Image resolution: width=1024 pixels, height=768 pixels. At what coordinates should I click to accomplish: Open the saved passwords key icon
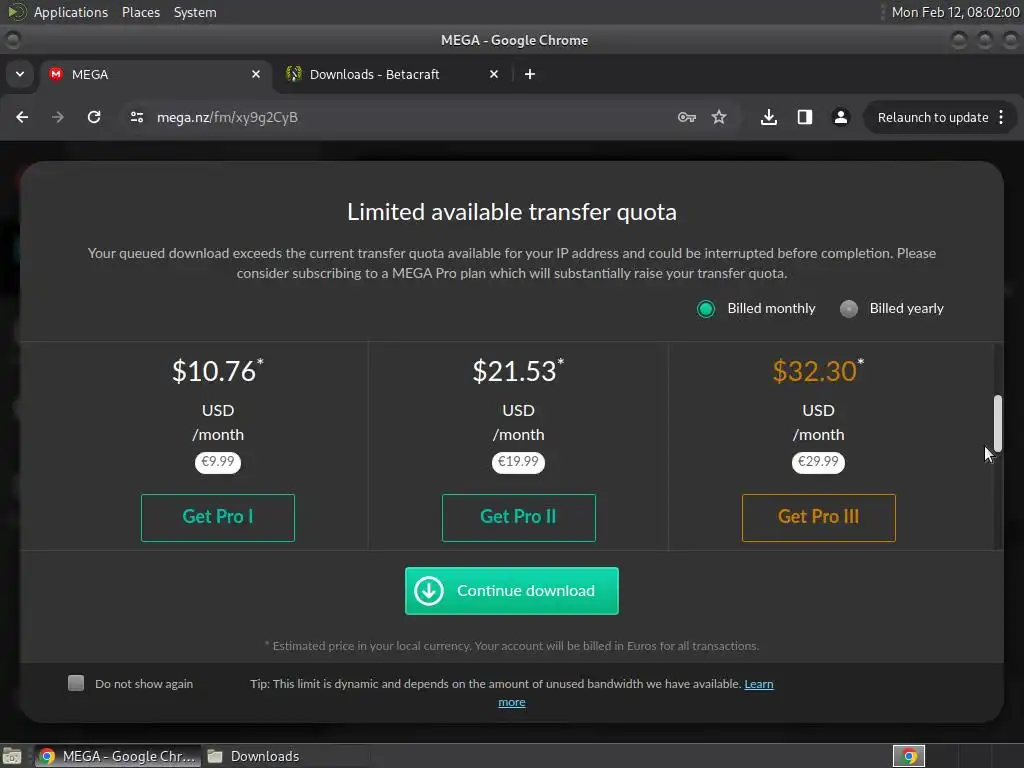coord(686,117)
